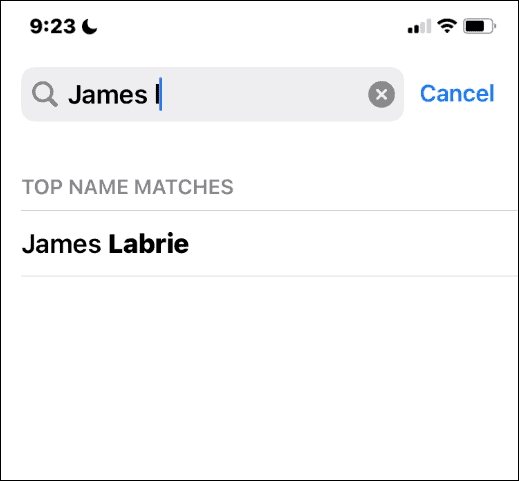519x481 pixels.
Task: Tap the magnifying glass search icon
Action: (45, 94)
